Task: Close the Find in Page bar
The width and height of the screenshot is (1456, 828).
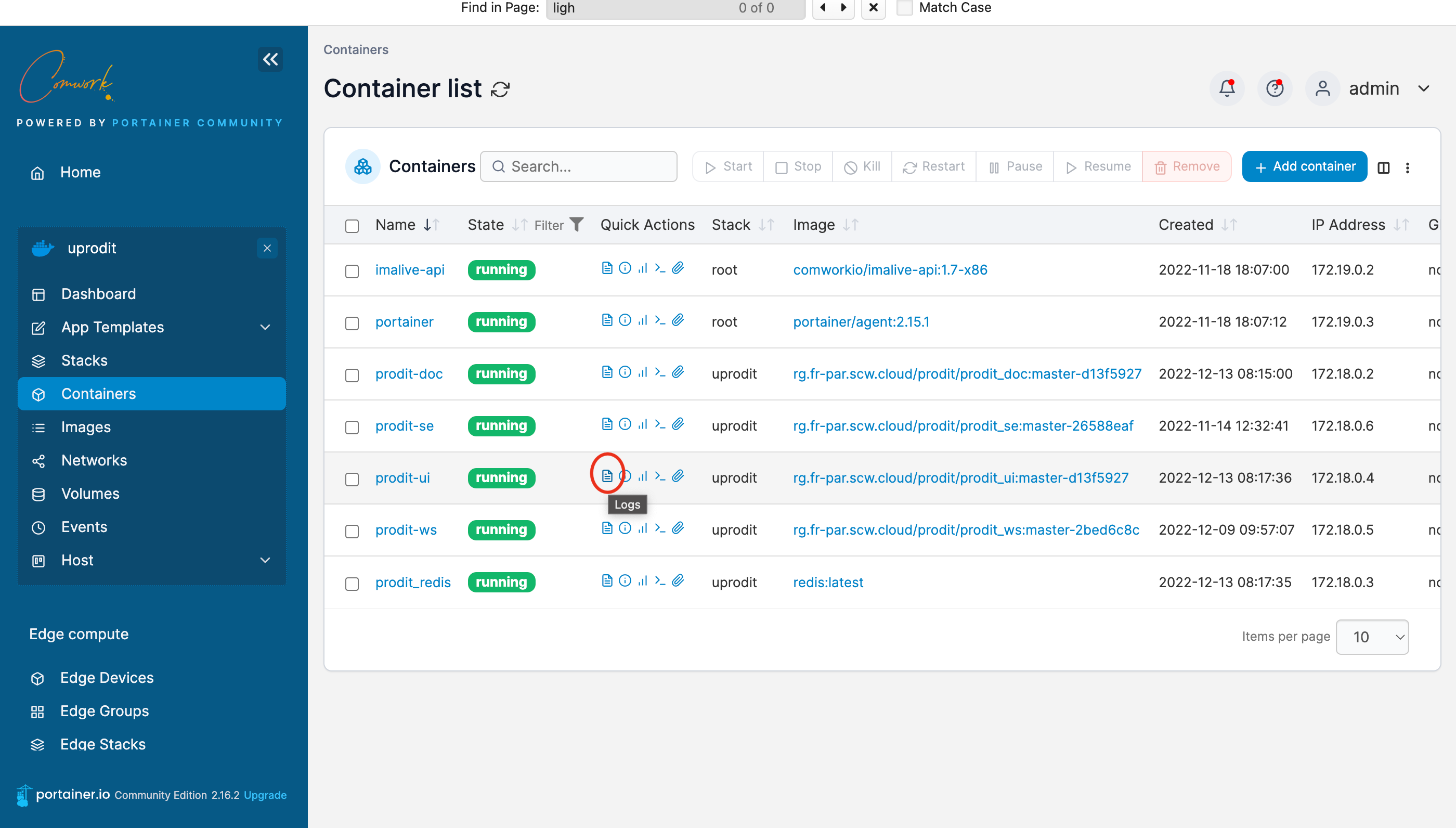Action: (x=873, y=8)
